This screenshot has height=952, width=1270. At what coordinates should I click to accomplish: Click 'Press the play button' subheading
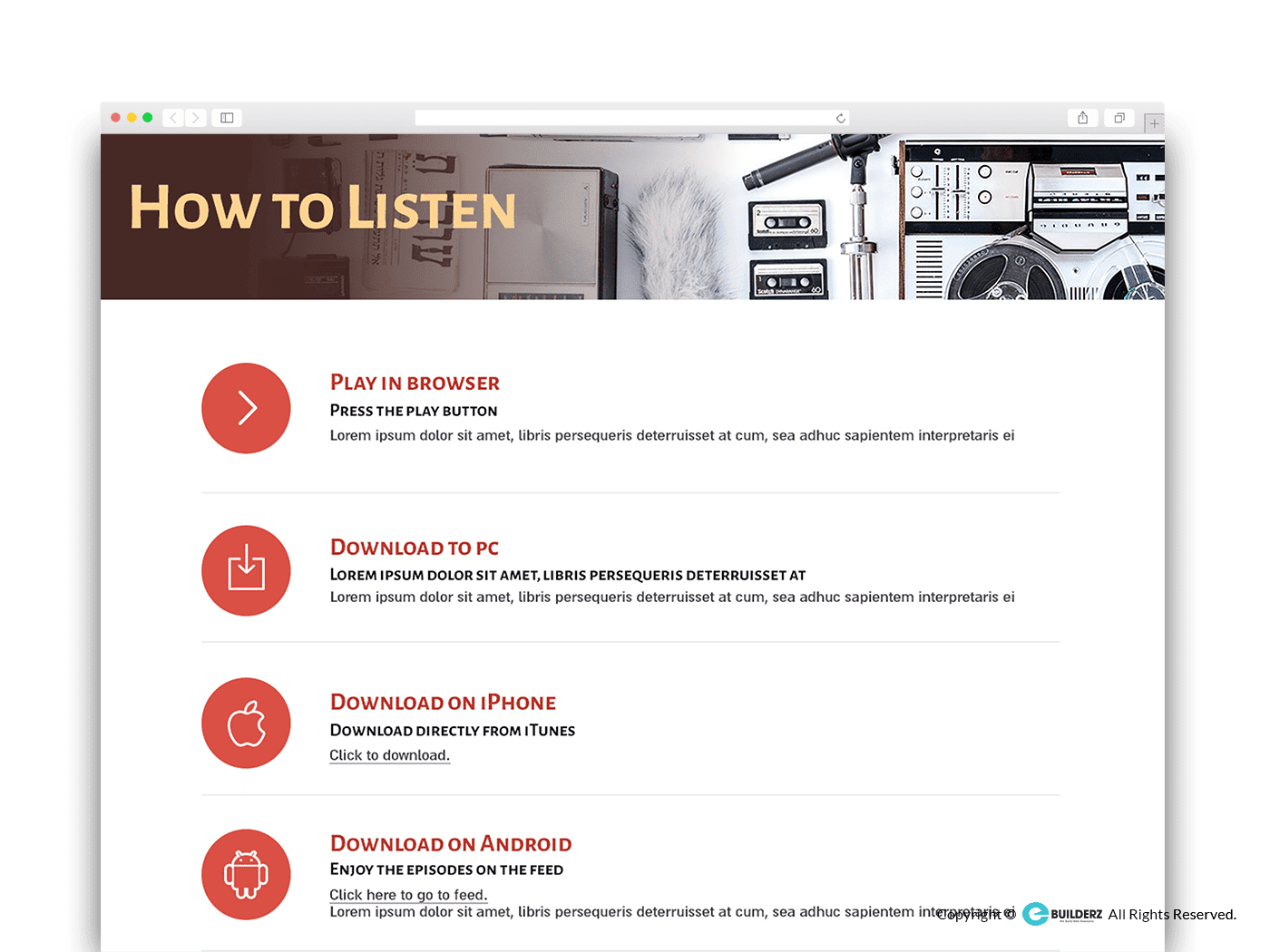(414, 411)
